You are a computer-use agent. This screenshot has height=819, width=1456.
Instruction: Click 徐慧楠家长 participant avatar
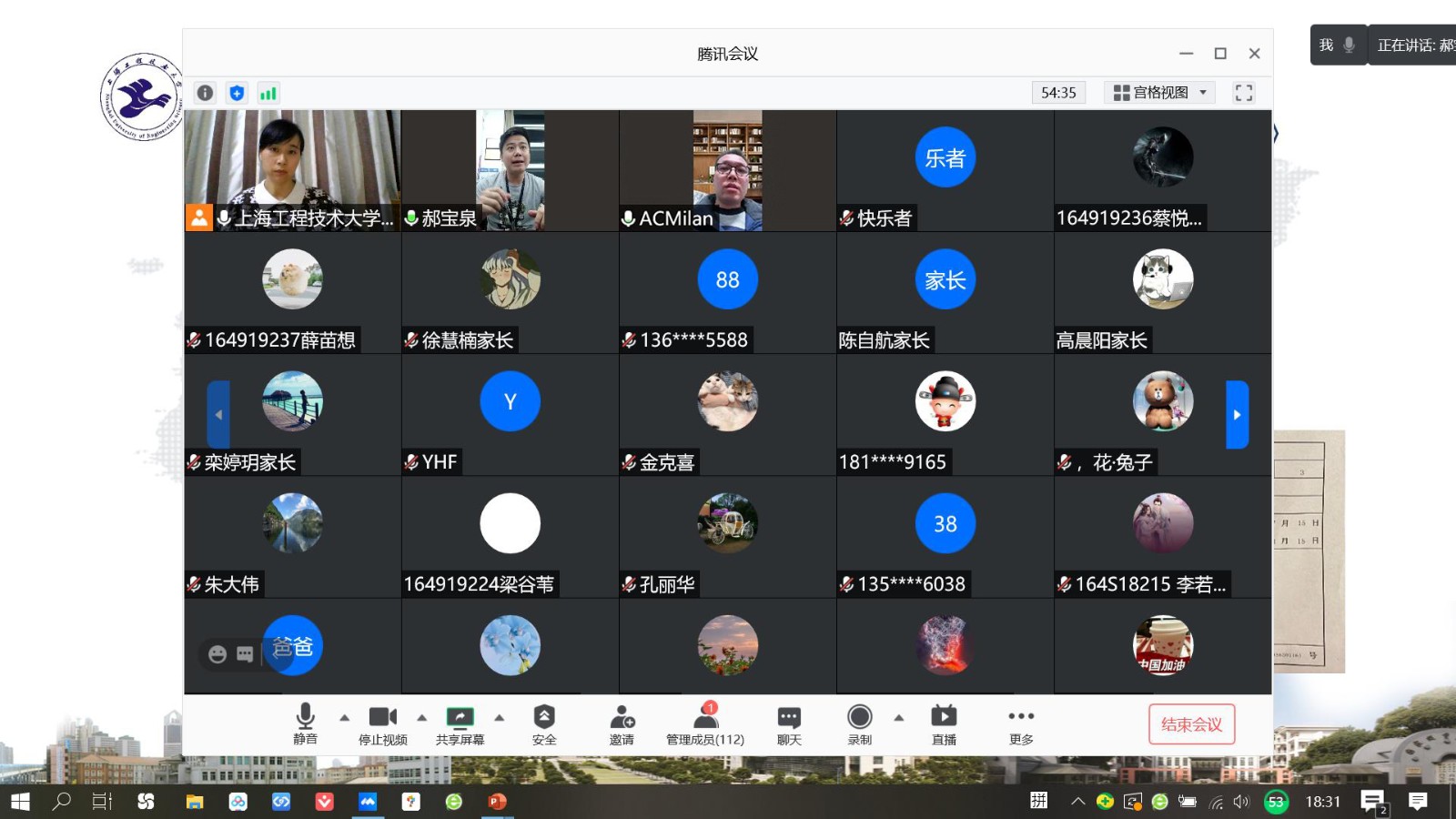click(x=510, y=279)
